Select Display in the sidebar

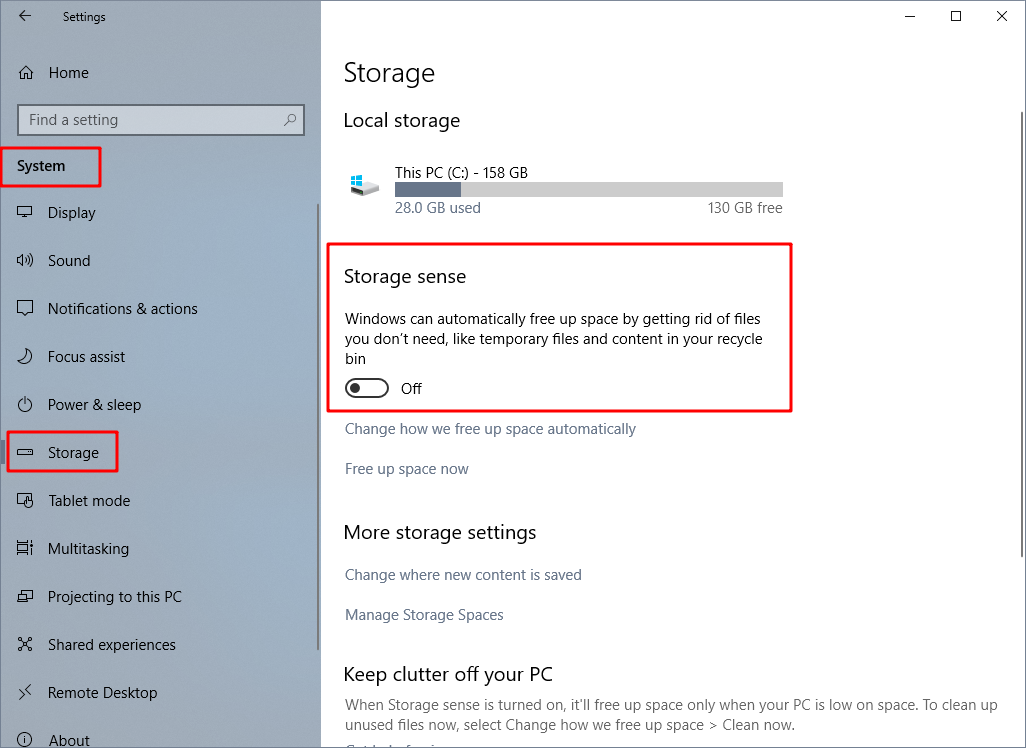(x=74, y=212)
